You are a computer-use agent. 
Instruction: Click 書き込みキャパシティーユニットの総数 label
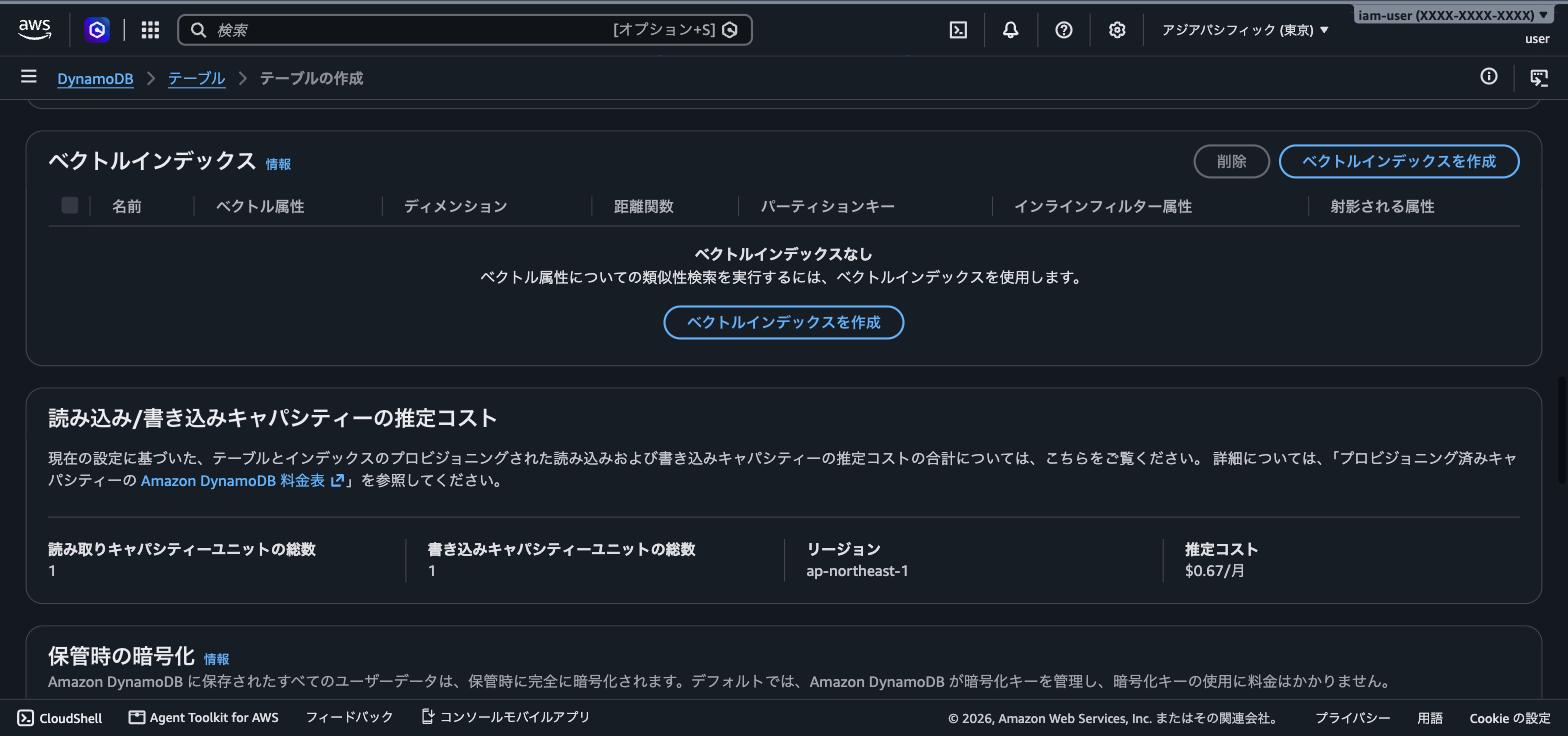click(x=561, y=549)
